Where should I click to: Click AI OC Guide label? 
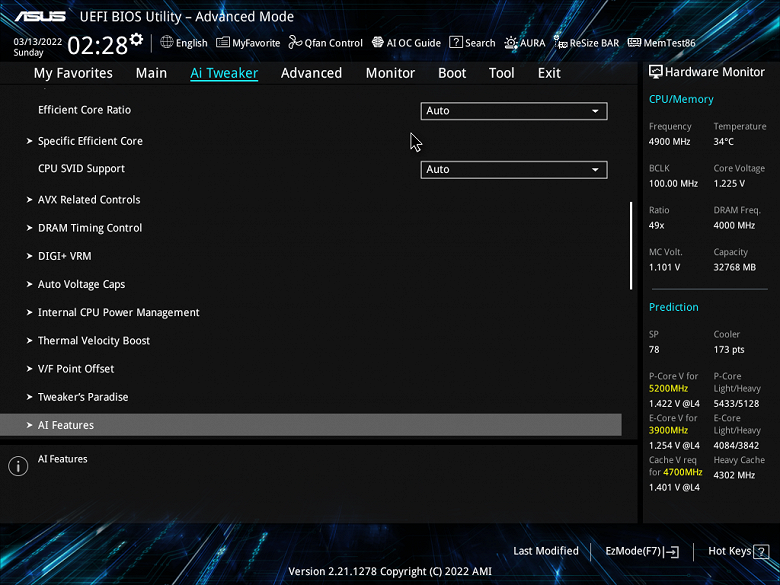pyautogui.click(x=414, y=43)
